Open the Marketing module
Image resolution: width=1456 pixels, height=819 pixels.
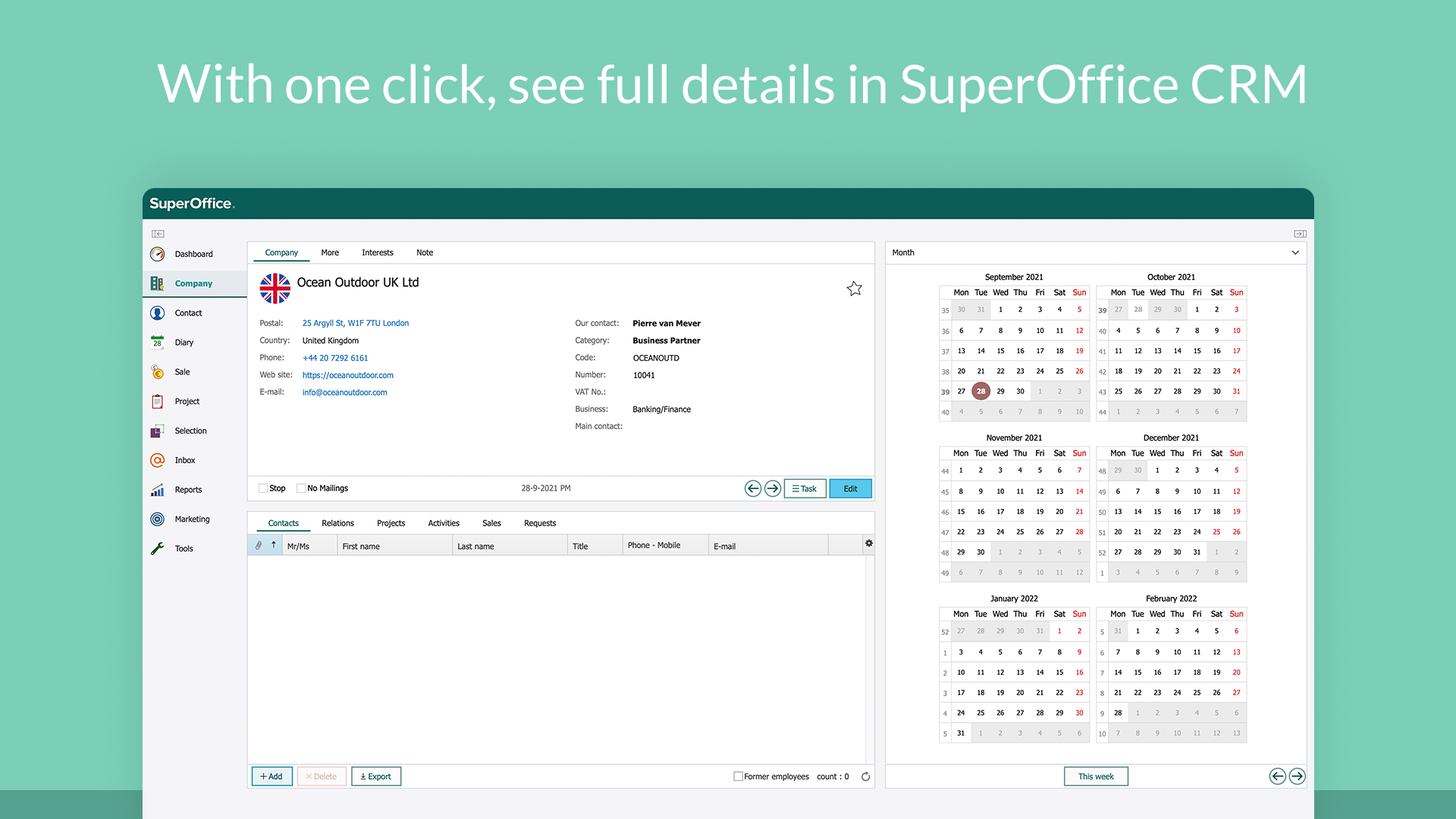tap(190, 519)
